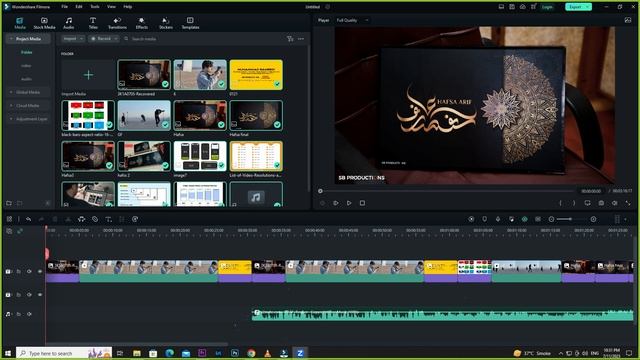Open the Stock Media tab
The image size is (640, 360).
(44, 23)
